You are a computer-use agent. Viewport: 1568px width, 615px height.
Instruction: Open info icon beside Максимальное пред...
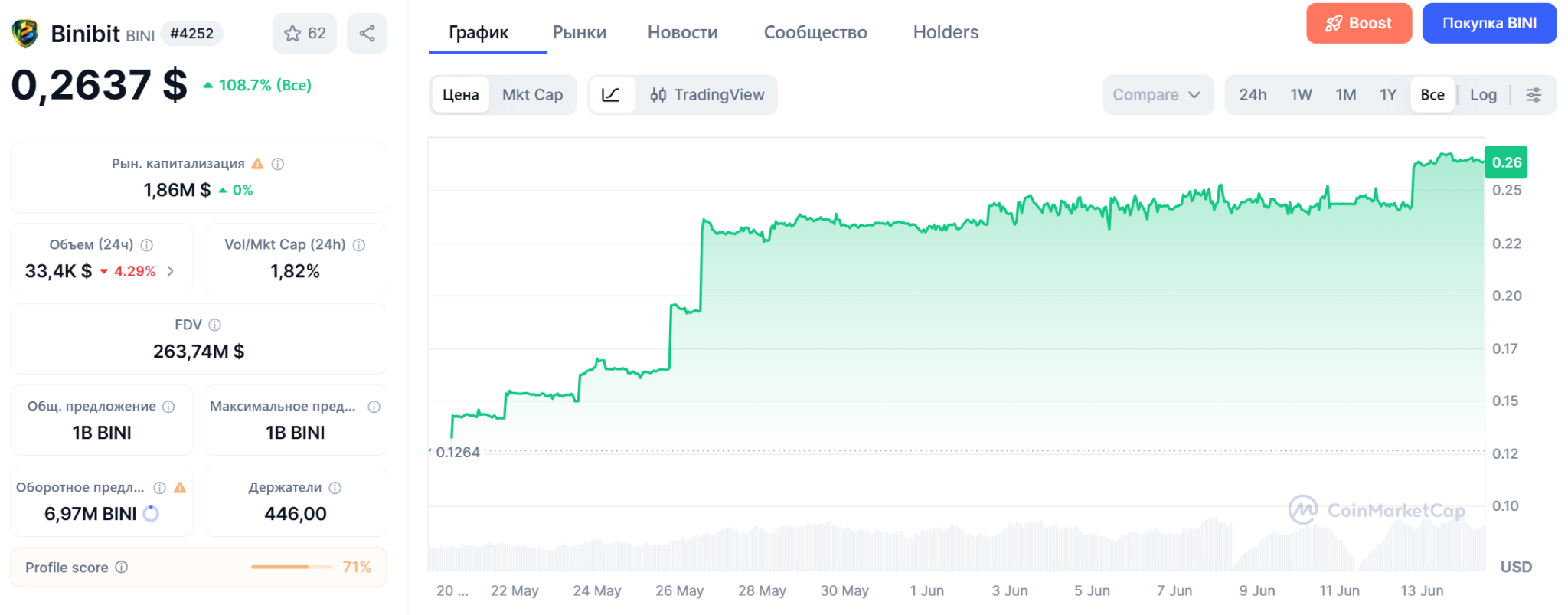[374, 407]
